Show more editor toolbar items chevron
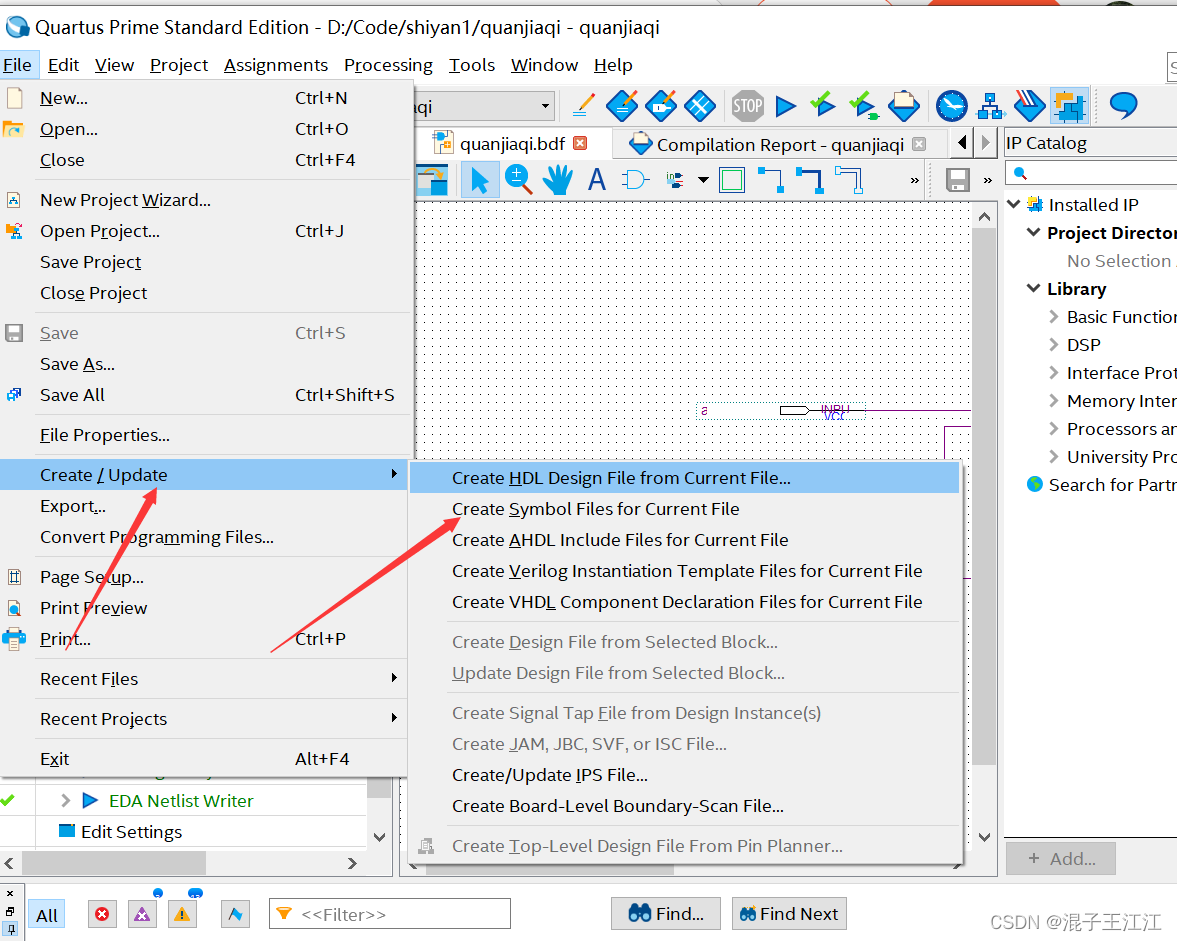 [914, 181]
